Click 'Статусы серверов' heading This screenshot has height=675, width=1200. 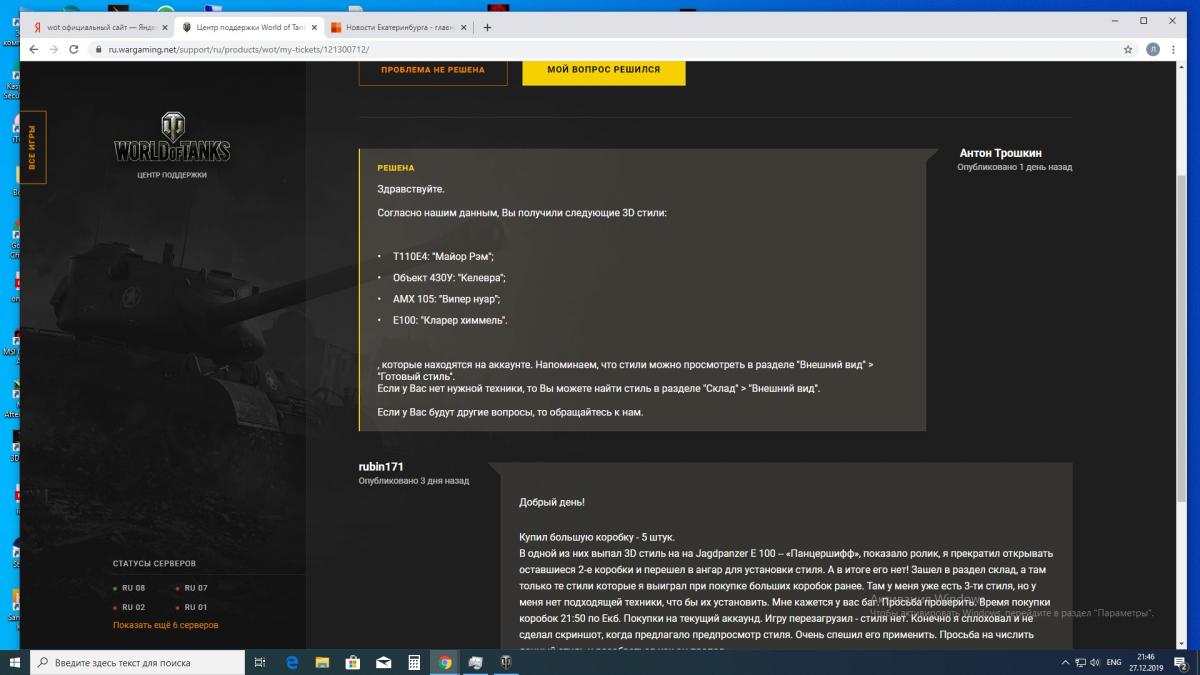[x=154, y=563]
